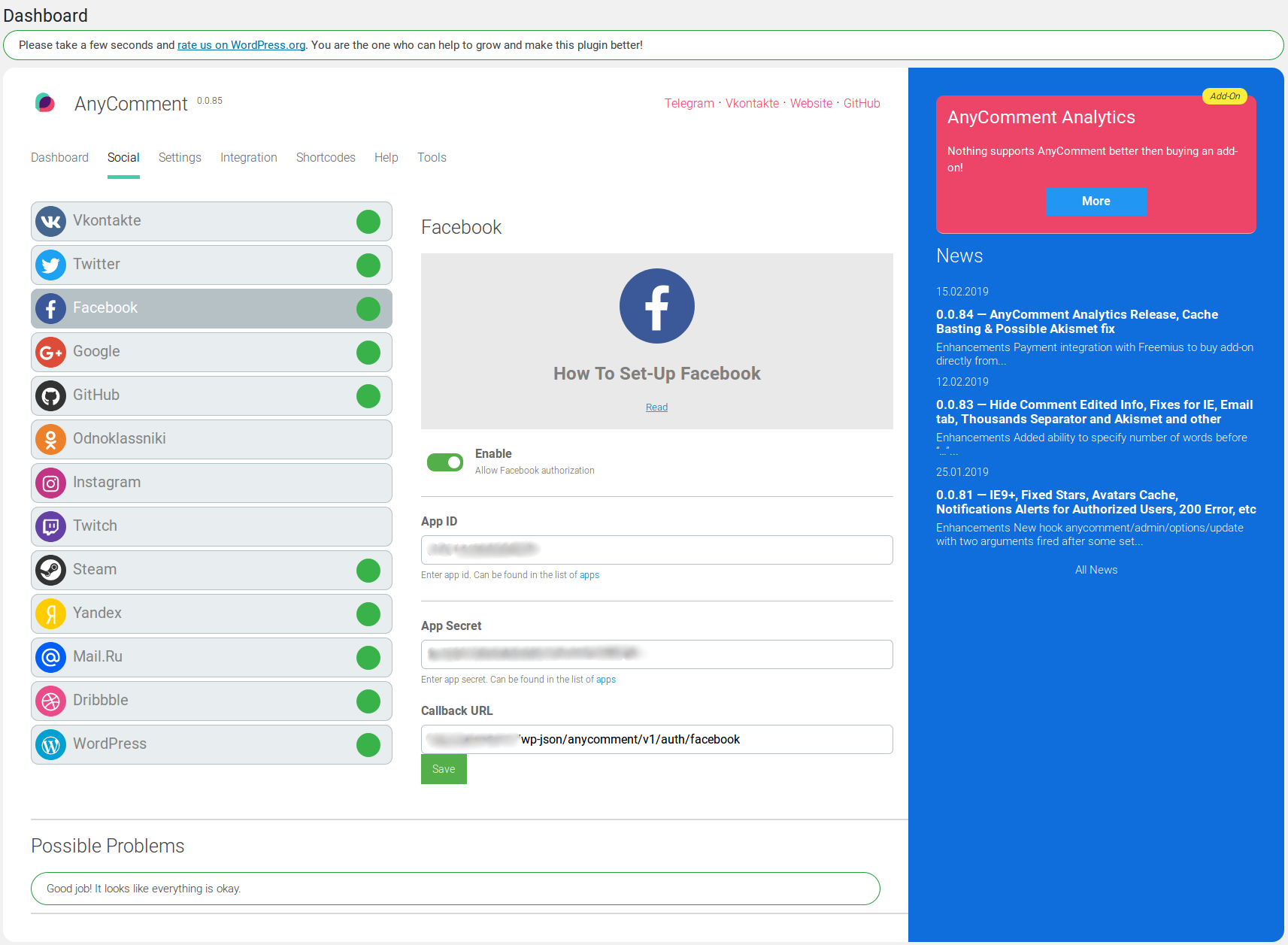Click the Facebook icon in social list
The image size is (1288, 945).
click(50, 309)
